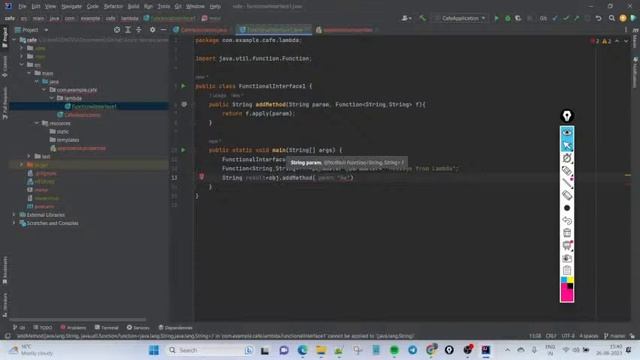Collapse the resources folder node

click(37, 123)
